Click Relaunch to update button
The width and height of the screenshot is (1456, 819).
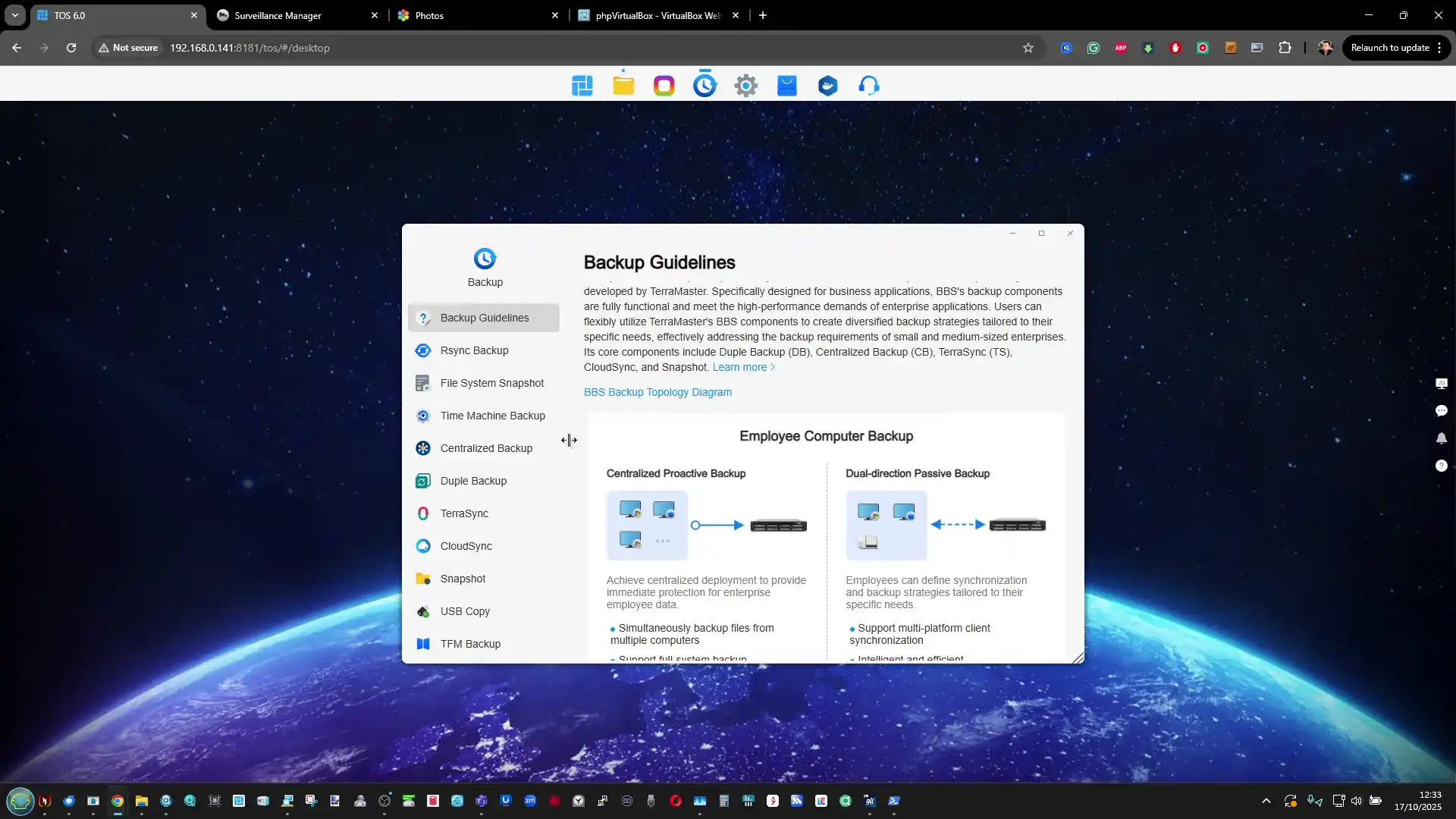[1389, 48]
